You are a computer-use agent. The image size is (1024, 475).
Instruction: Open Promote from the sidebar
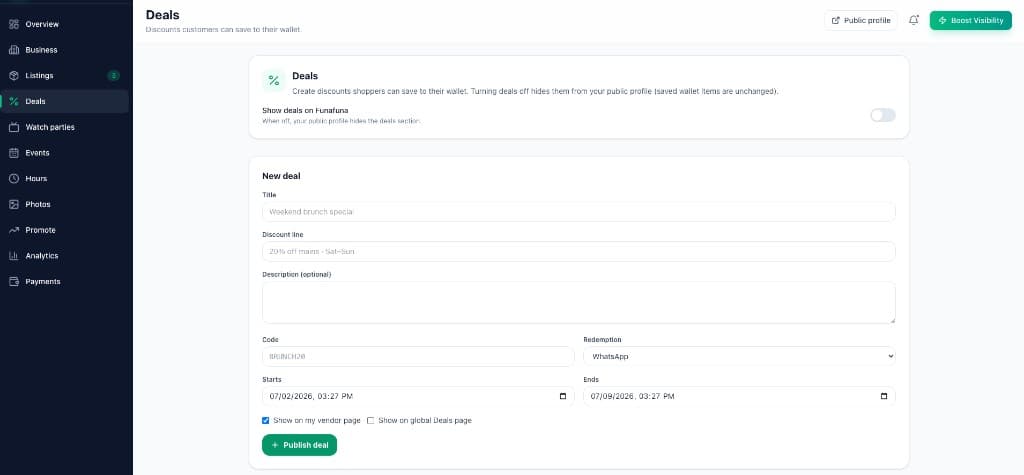click(x=65, y=230)
